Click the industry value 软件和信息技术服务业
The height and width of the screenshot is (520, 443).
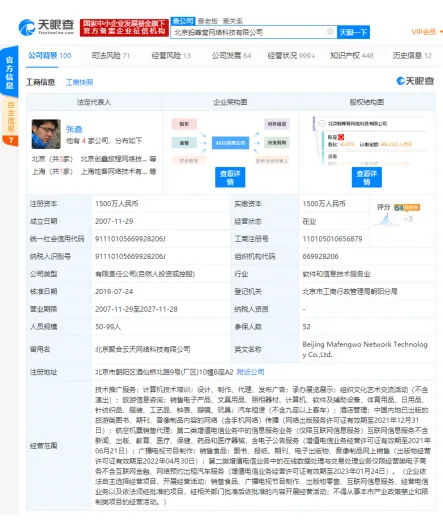pyautogui.click(x=336, y=274)
